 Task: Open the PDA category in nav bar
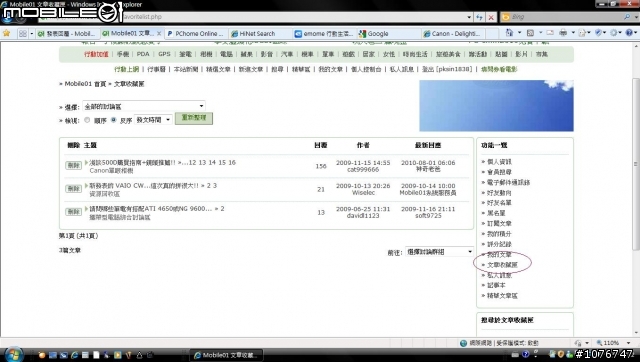click(x=143, y=54)
